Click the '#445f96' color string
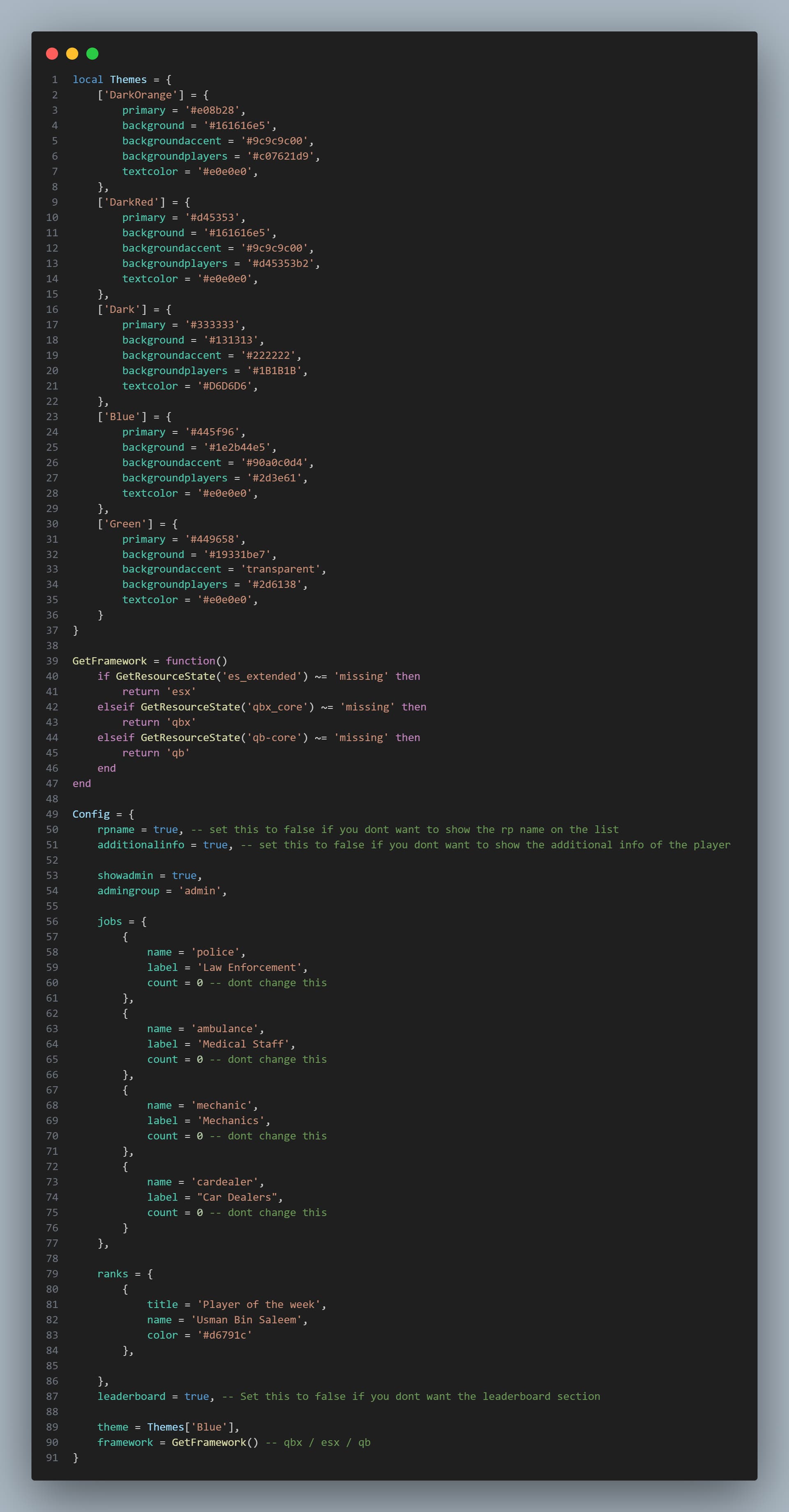 click(x=212, y=432)
